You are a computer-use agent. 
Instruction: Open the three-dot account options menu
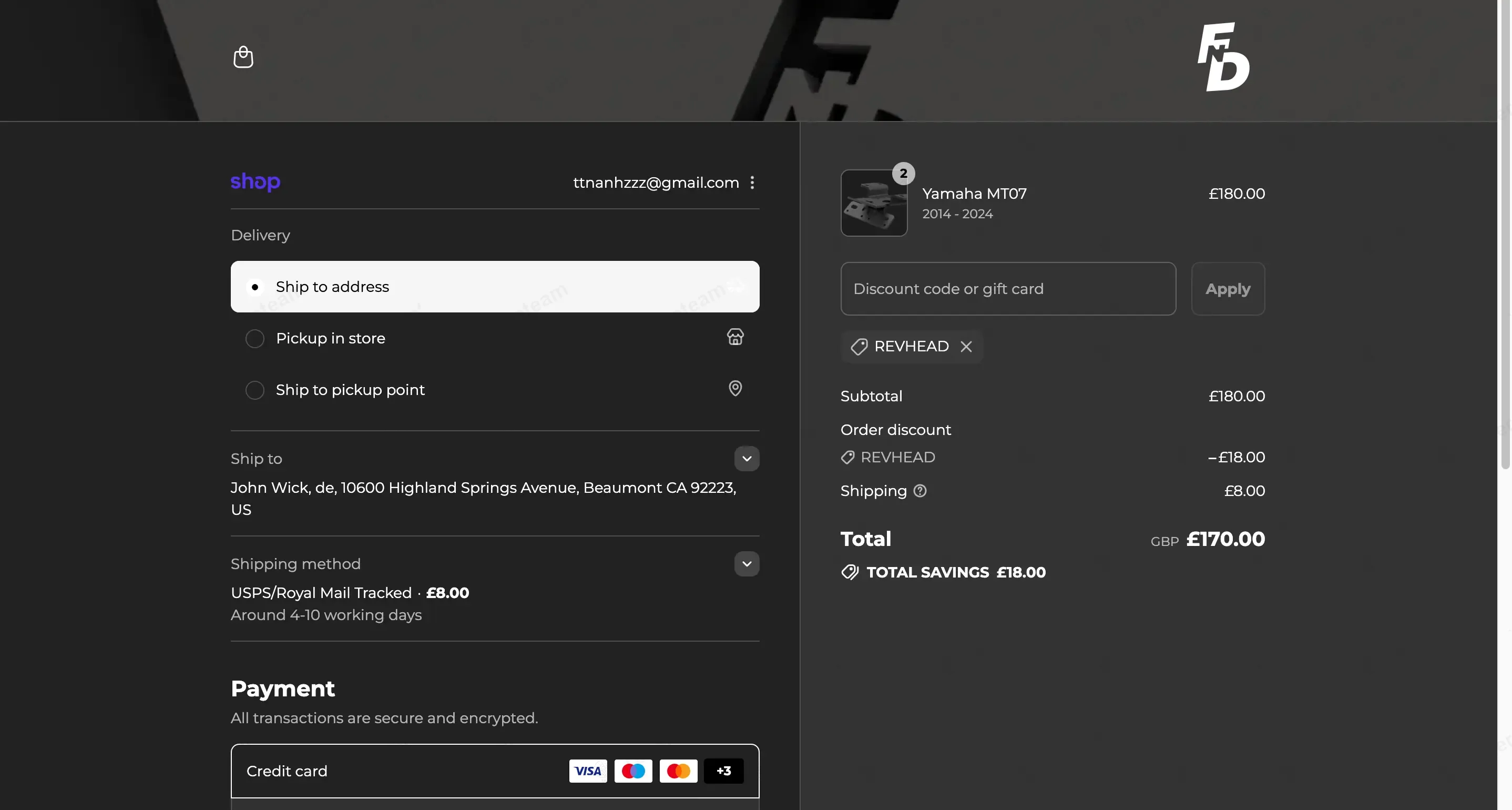[752, 183]
